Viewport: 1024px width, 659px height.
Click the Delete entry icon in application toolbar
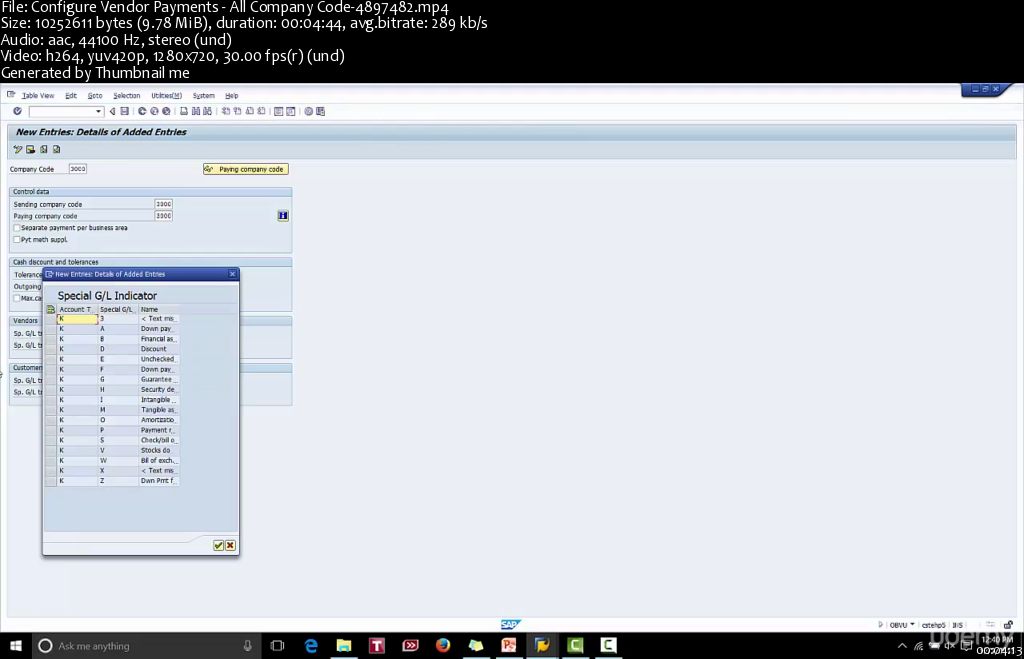(31, 150)
